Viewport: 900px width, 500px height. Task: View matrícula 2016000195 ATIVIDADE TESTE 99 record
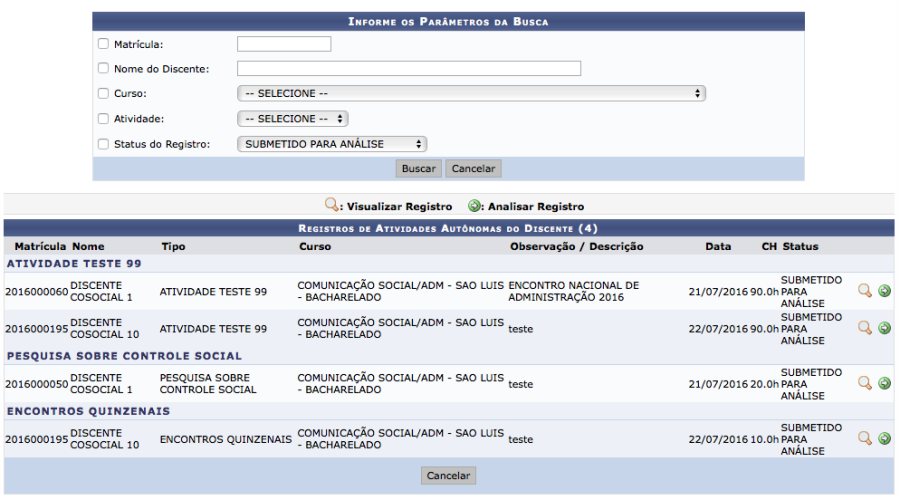865,328
